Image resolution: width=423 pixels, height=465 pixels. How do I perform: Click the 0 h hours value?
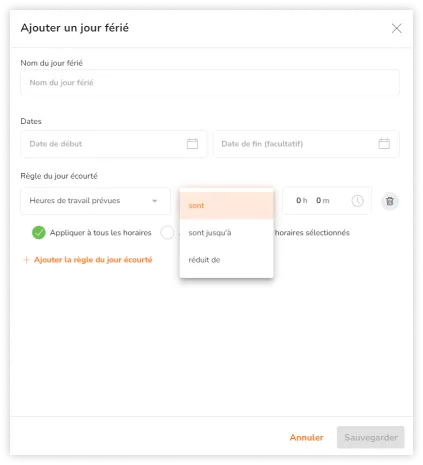tap(301, 200)
